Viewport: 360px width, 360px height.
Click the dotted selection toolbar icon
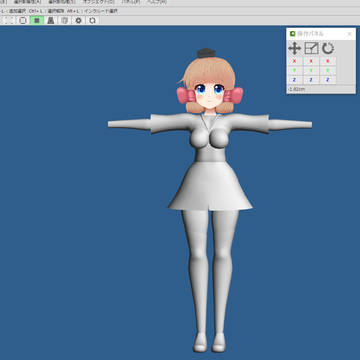pos(9,20)
